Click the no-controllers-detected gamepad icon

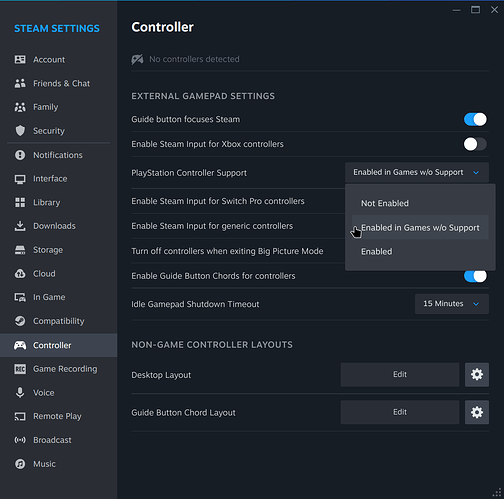[x=137, y=59]
